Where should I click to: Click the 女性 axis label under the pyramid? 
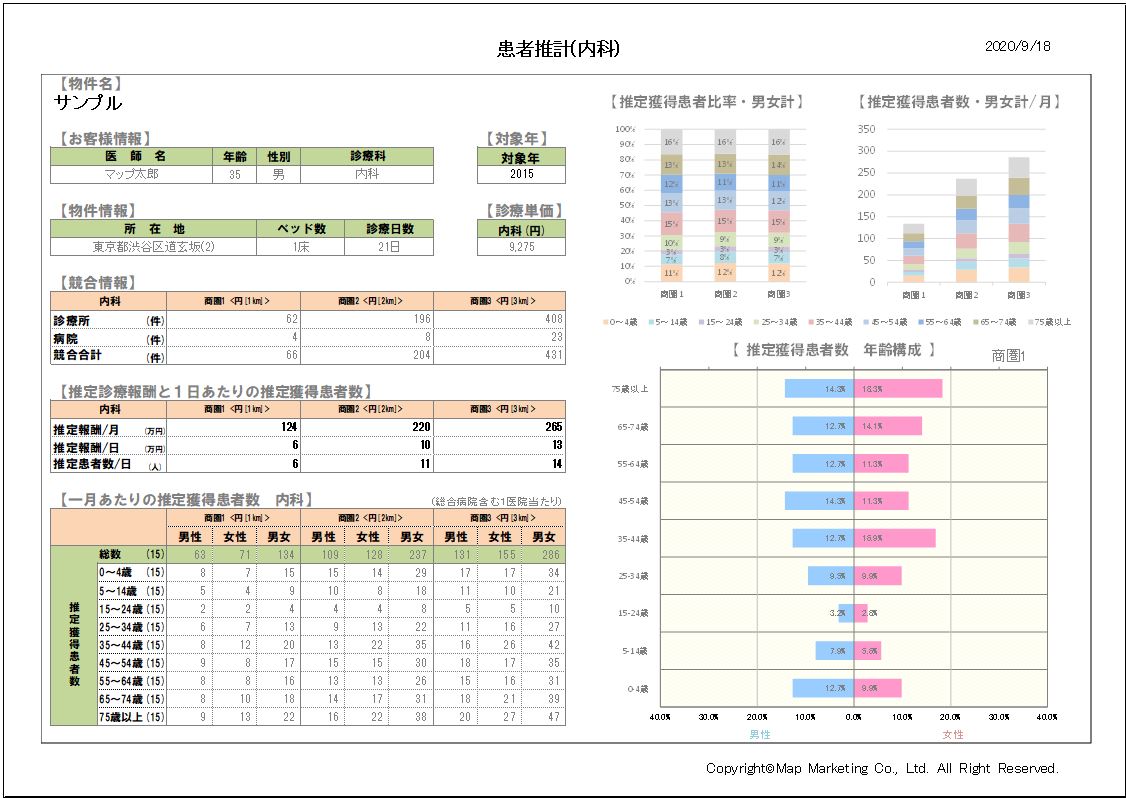(953, 734)
